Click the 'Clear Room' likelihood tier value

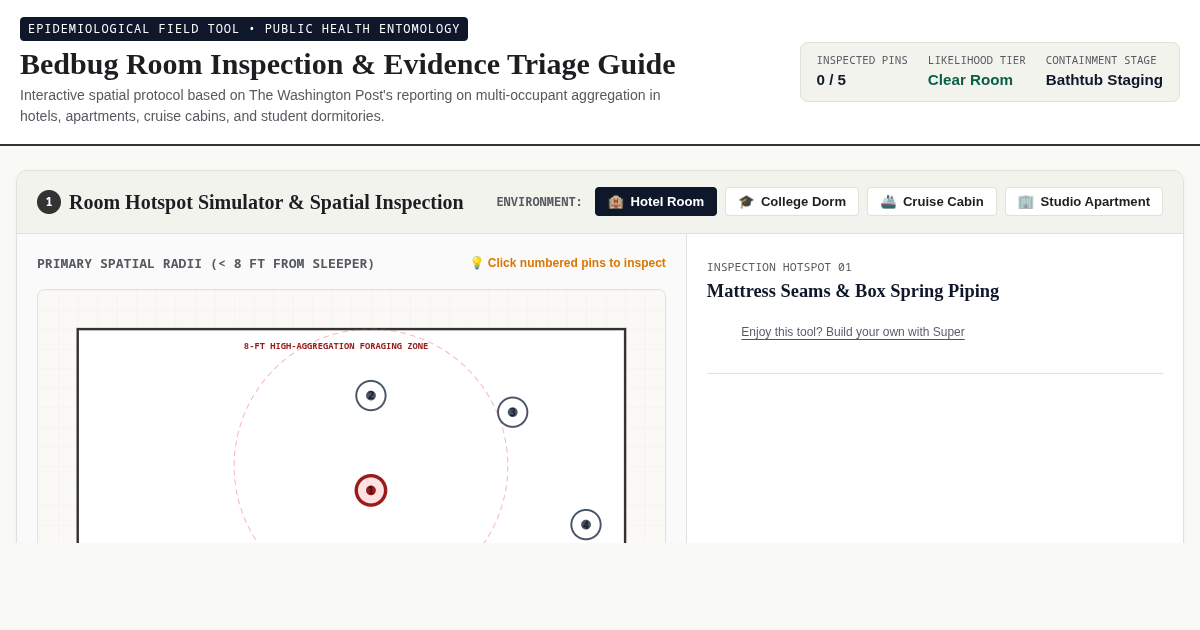[x=970, y=80]
